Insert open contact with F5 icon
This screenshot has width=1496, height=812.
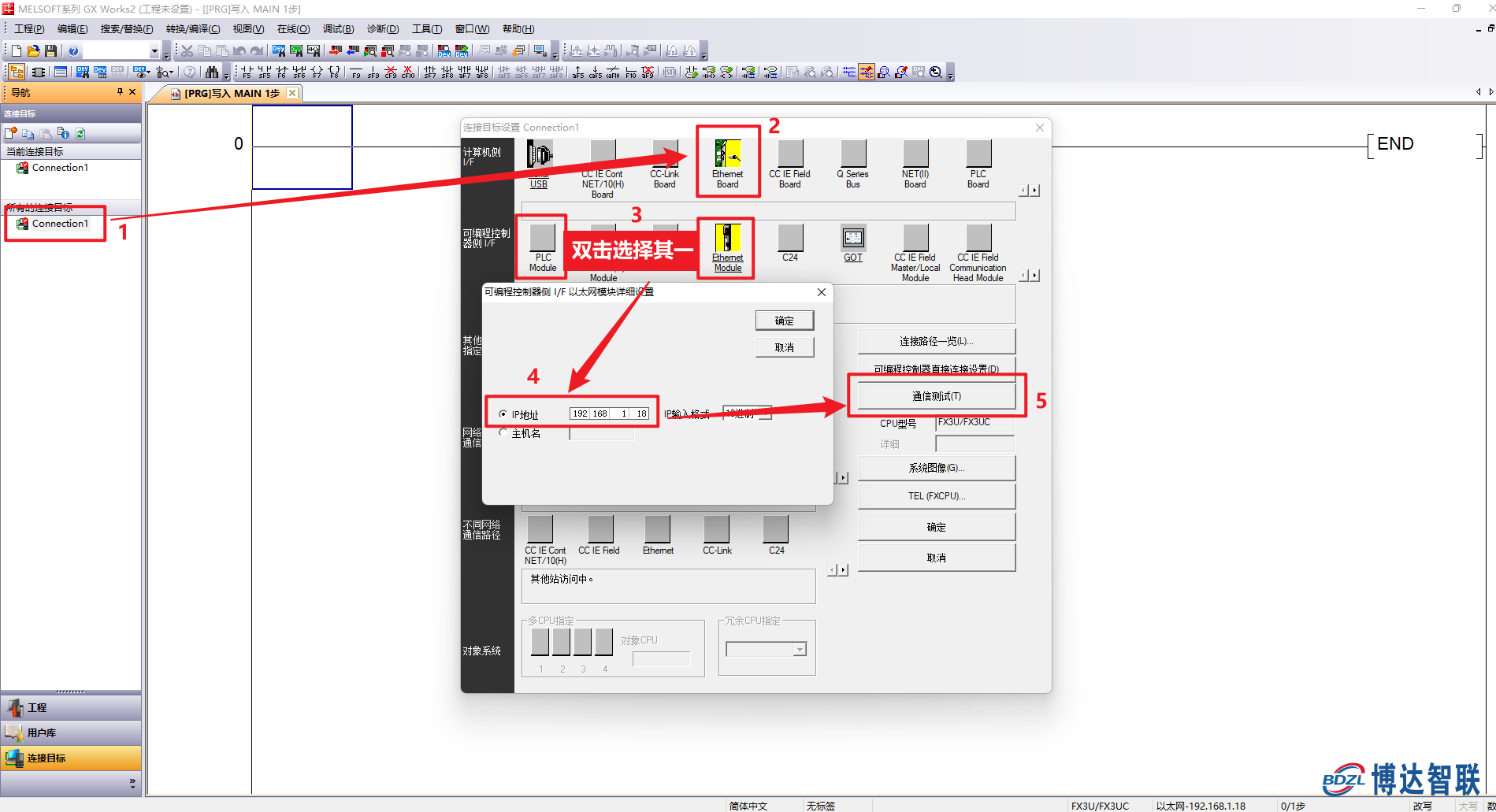(x=247, y=72)
